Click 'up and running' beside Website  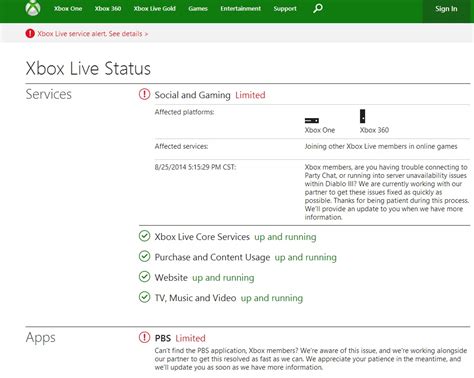tap(223, 278)
